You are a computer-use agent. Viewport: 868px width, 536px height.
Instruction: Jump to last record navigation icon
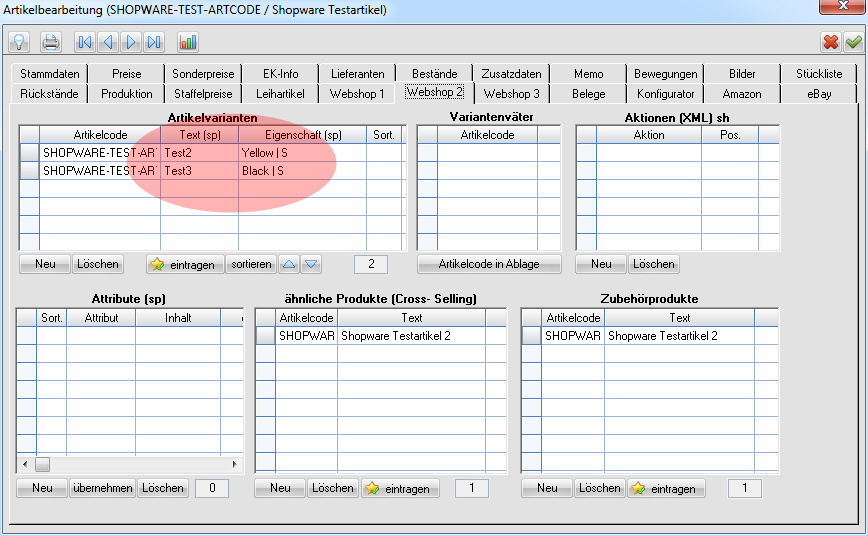click(154, 42)
